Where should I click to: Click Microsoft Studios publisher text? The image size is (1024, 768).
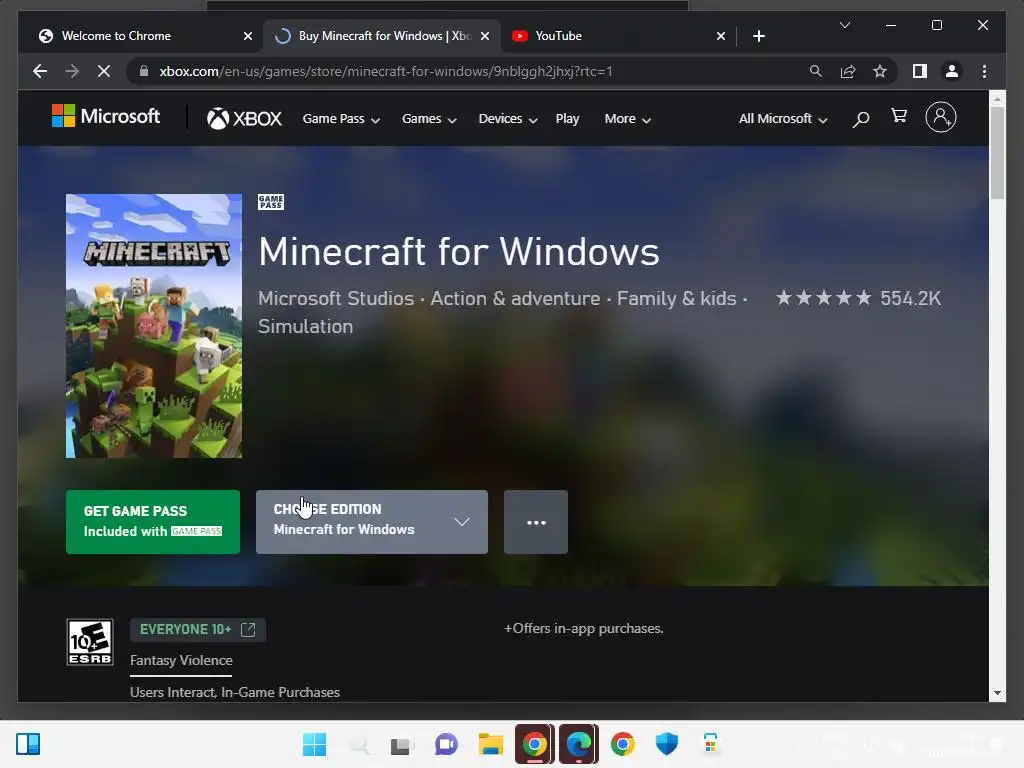336,298
